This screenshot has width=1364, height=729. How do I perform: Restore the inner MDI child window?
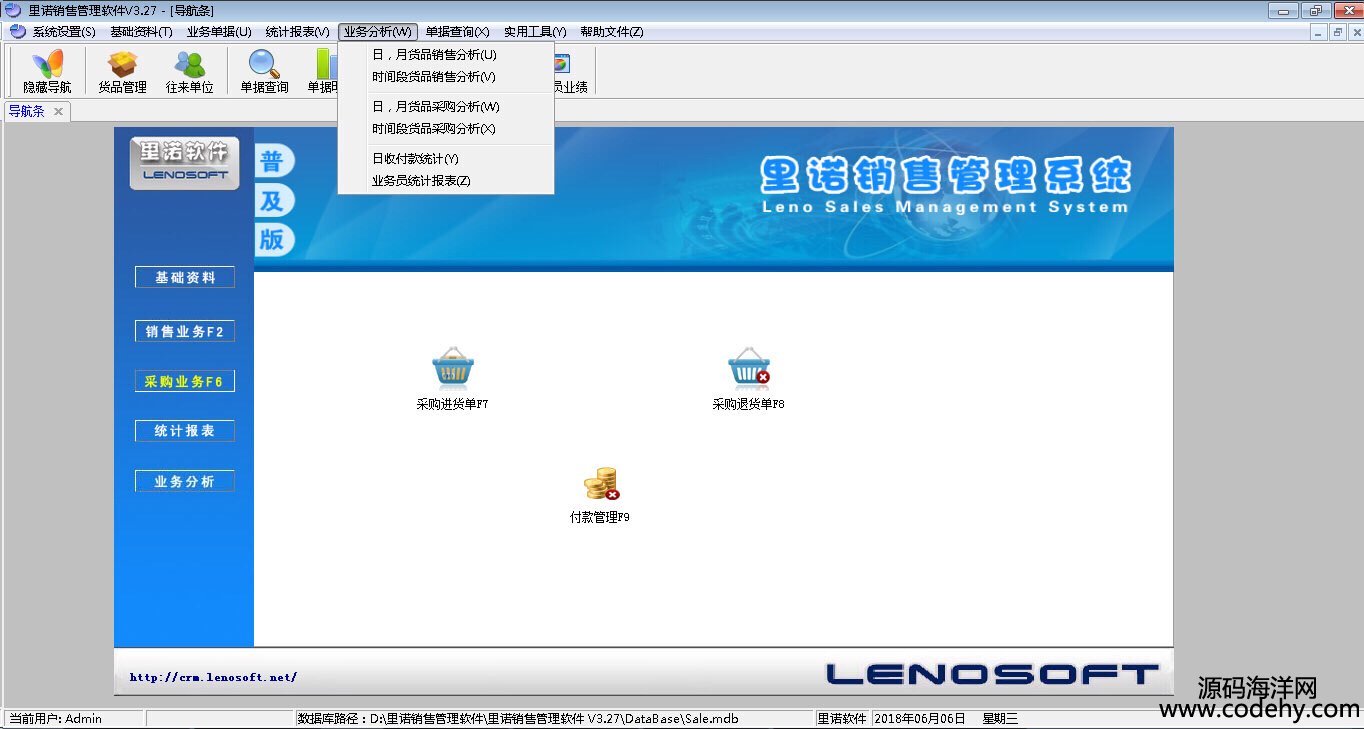coord(1337,32)
